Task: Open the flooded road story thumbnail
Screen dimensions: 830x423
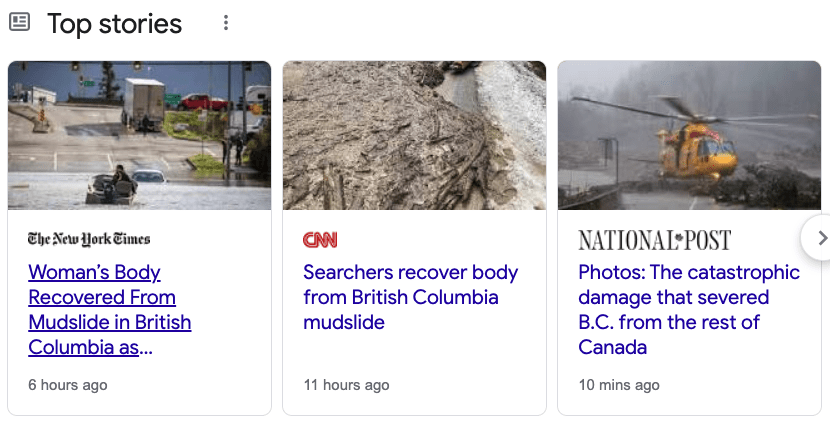Action: tap(139, 135)
